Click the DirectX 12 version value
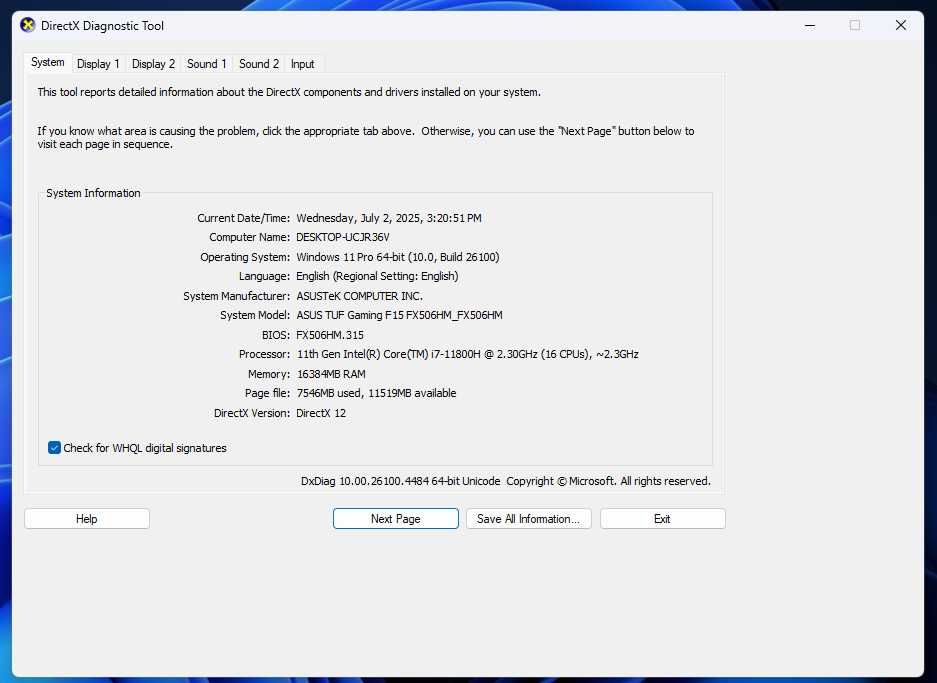 pos(321,413)
